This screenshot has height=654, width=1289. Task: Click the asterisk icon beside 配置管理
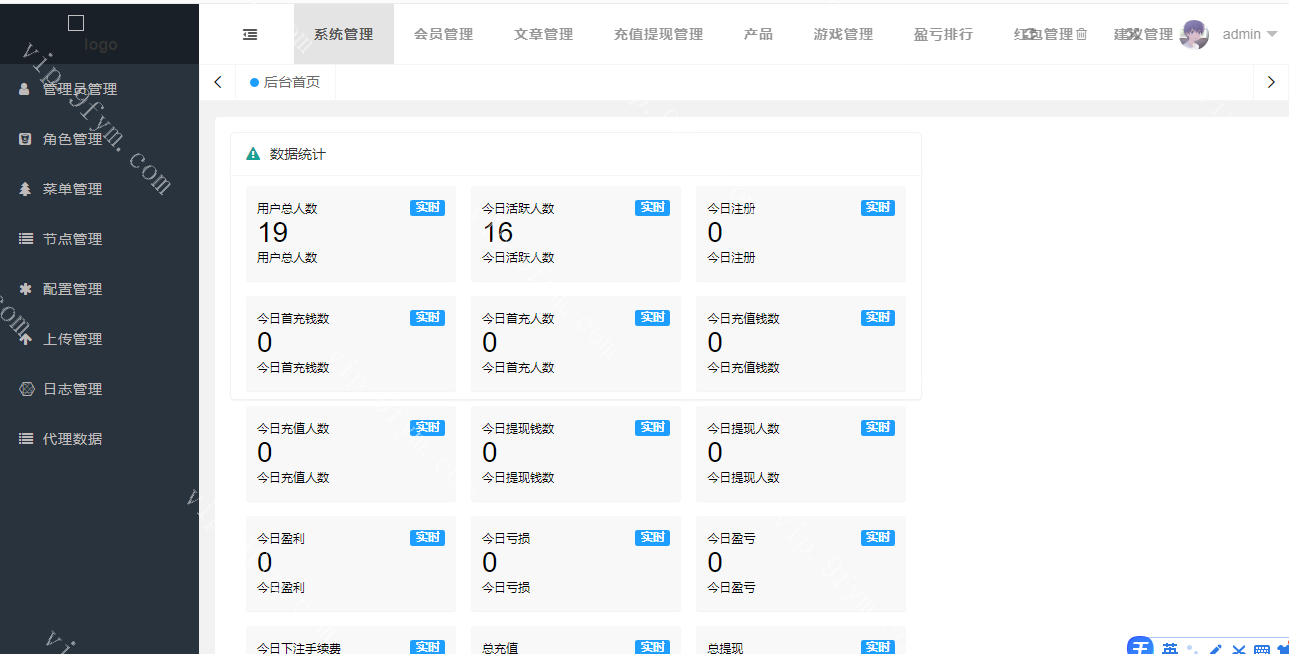(25, 289)
